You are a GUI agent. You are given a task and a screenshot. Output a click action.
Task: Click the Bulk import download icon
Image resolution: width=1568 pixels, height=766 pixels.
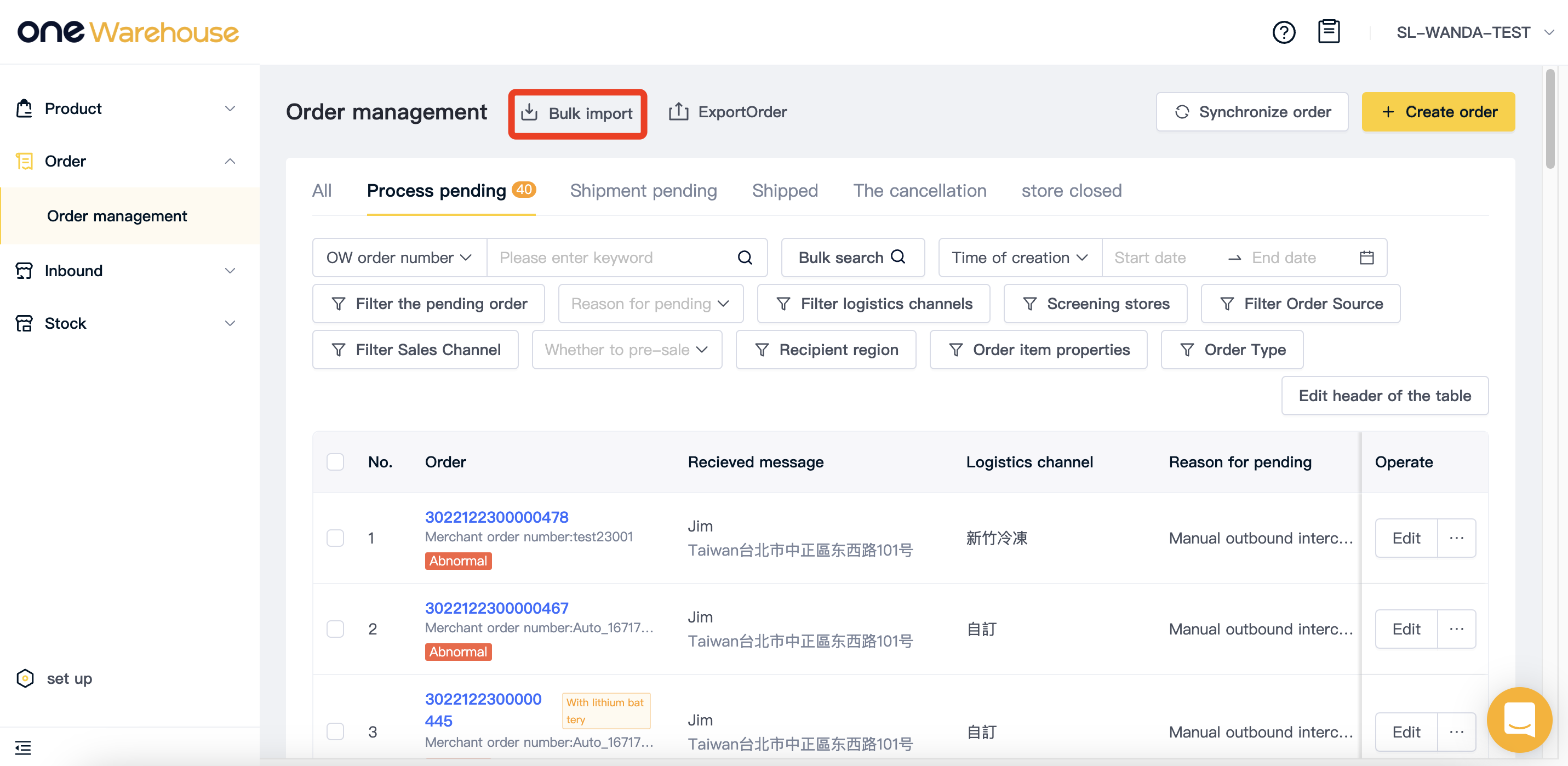530,113
